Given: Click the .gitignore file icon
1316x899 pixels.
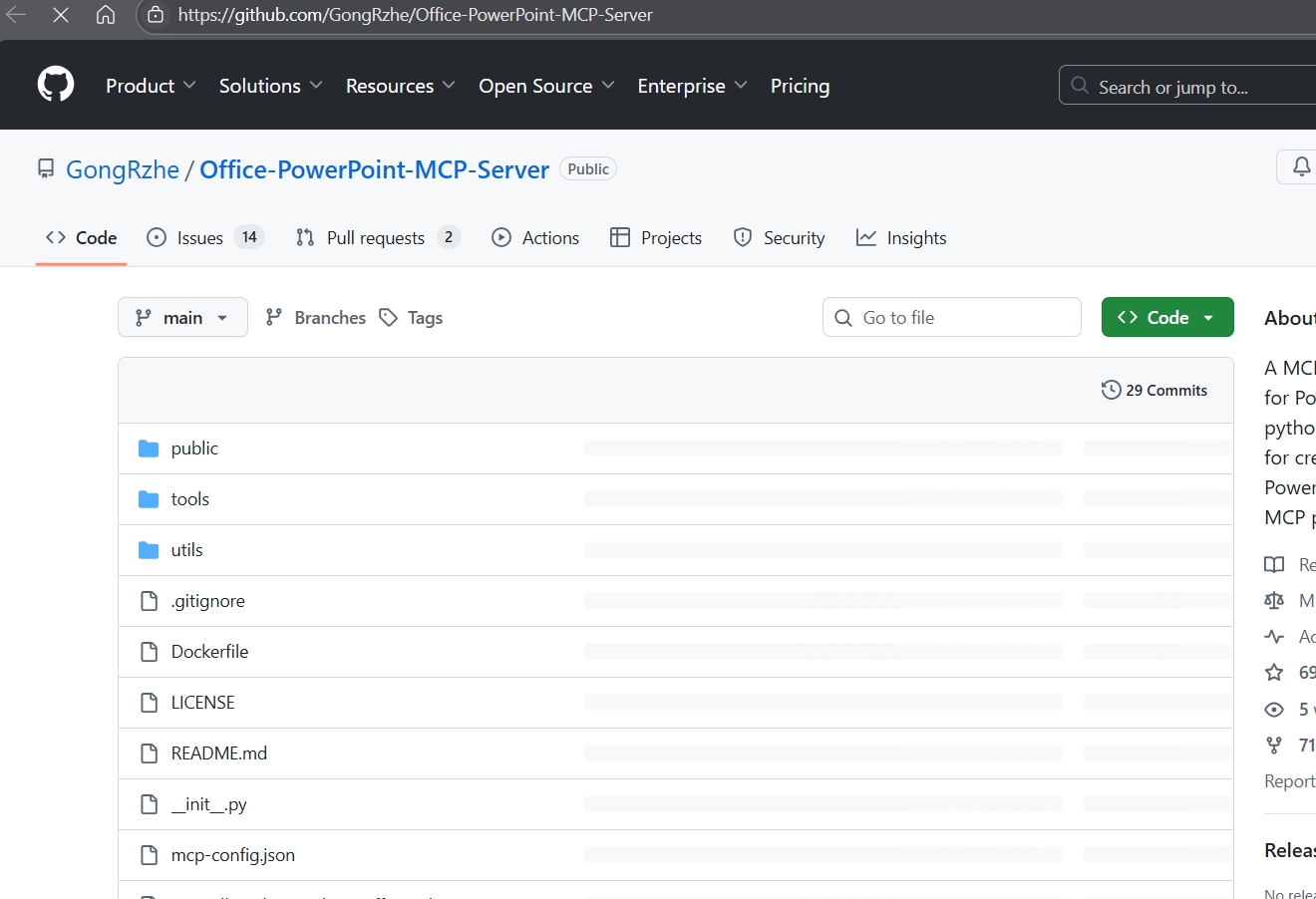Looking at the screenshot, I should 149,601.
